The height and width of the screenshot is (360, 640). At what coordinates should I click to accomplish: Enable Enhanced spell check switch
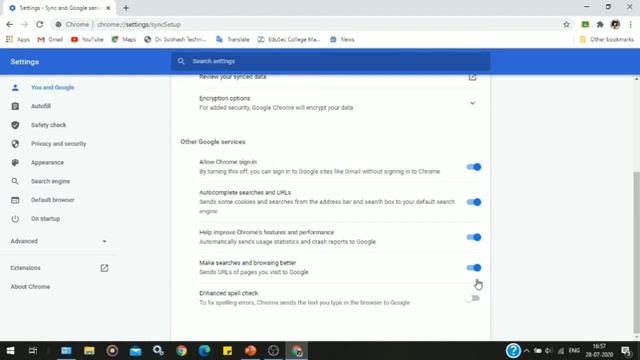pos(473,298)
